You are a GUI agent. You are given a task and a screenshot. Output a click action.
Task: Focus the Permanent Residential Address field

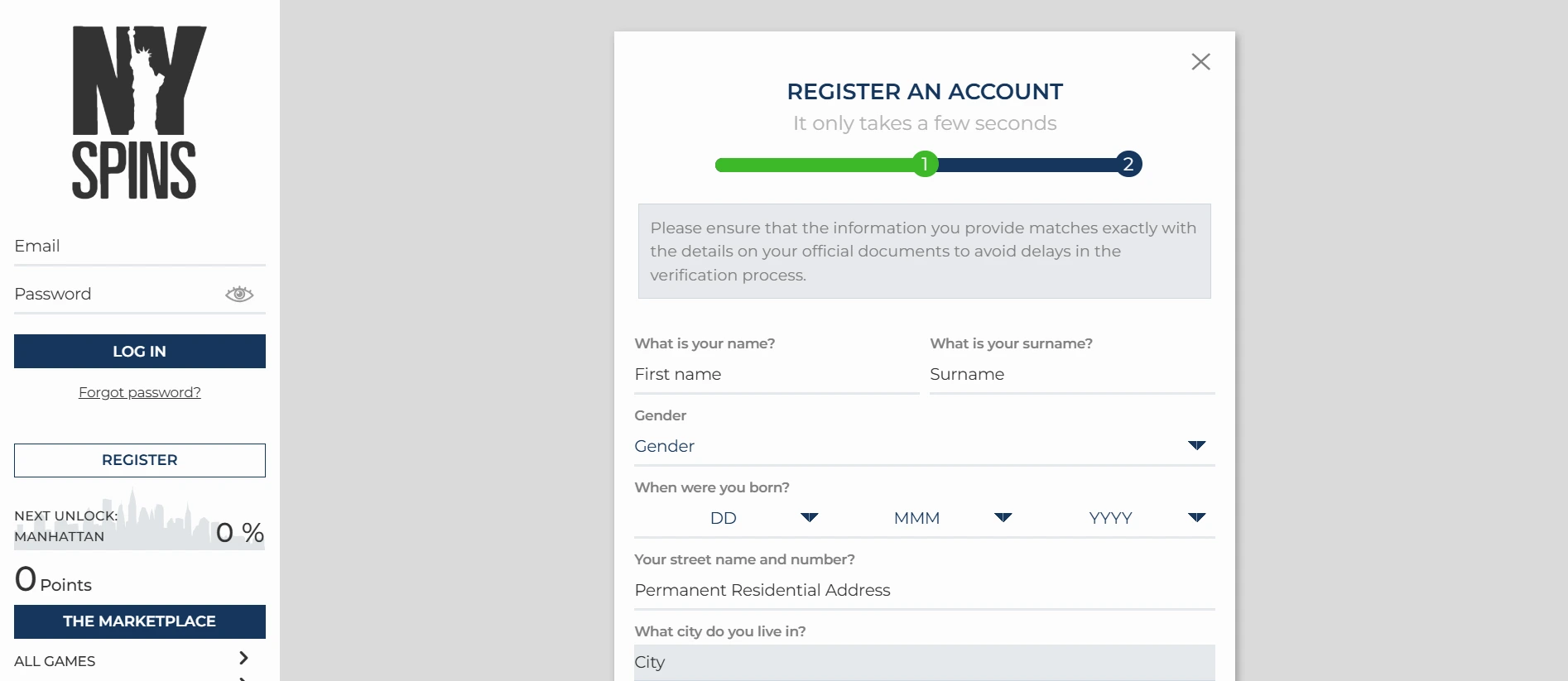924,590
